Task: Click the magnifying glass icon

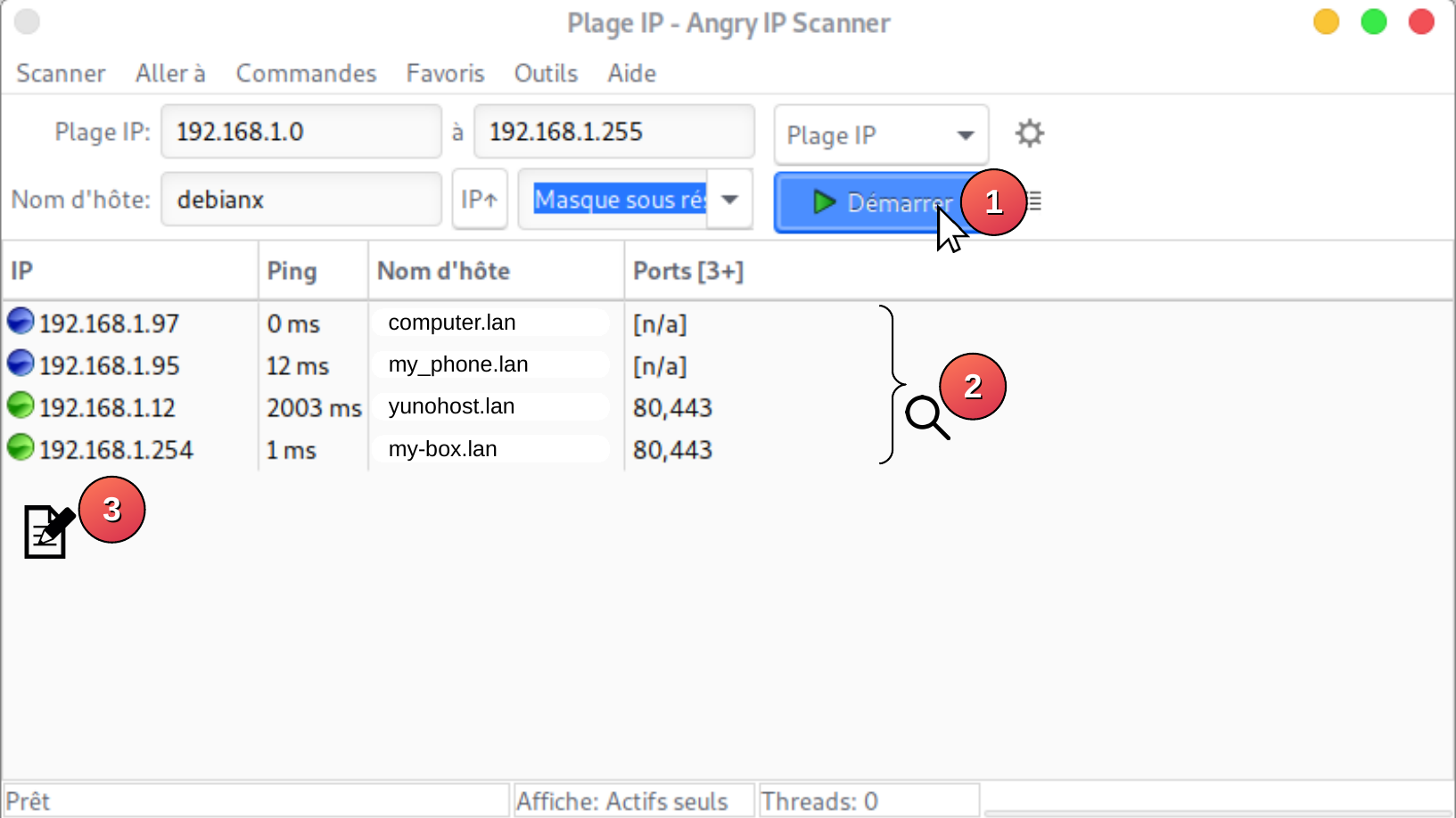Action: point(926,417)
